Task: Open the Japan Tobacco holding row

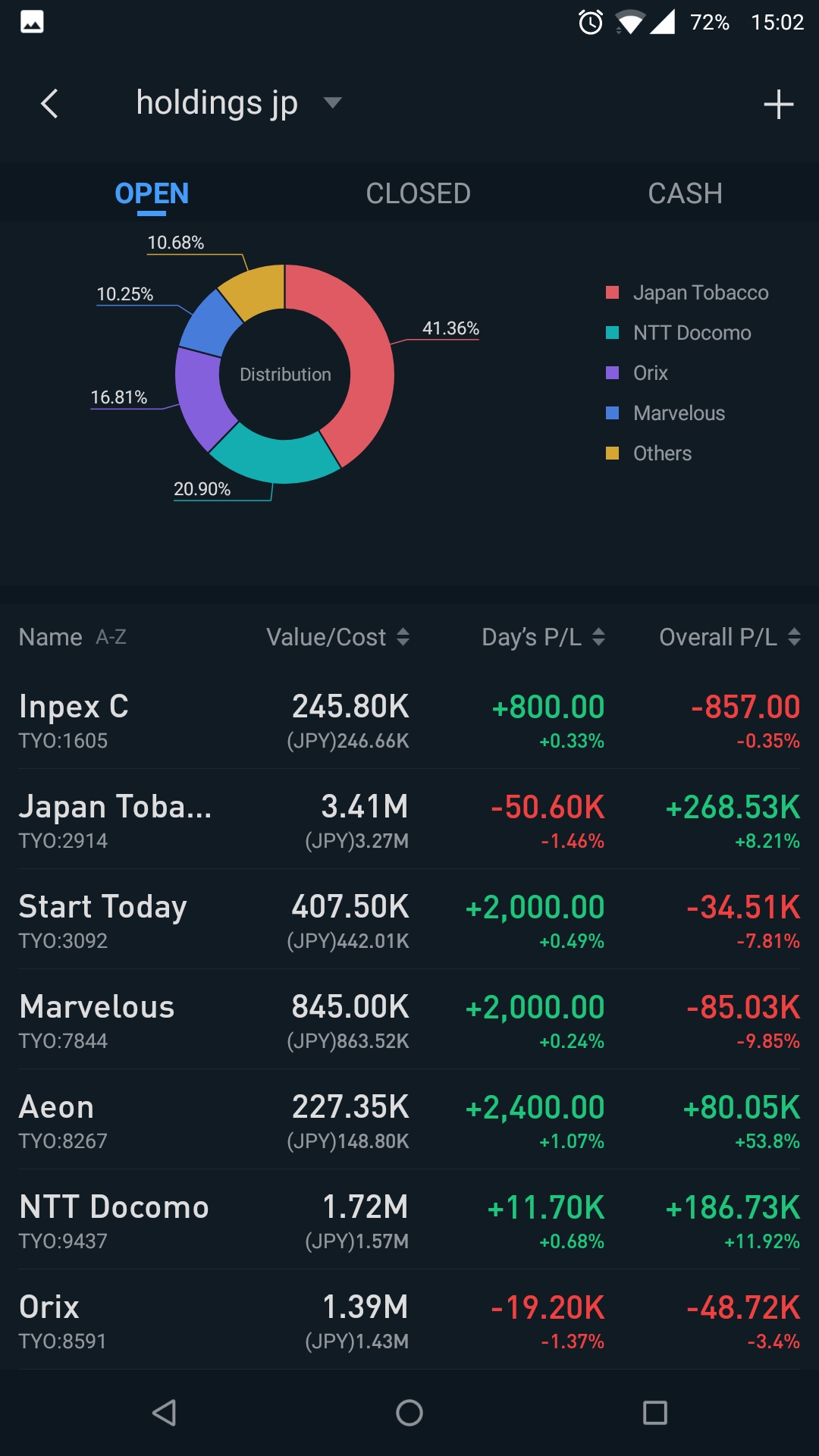Action: [x=409, y=819]
